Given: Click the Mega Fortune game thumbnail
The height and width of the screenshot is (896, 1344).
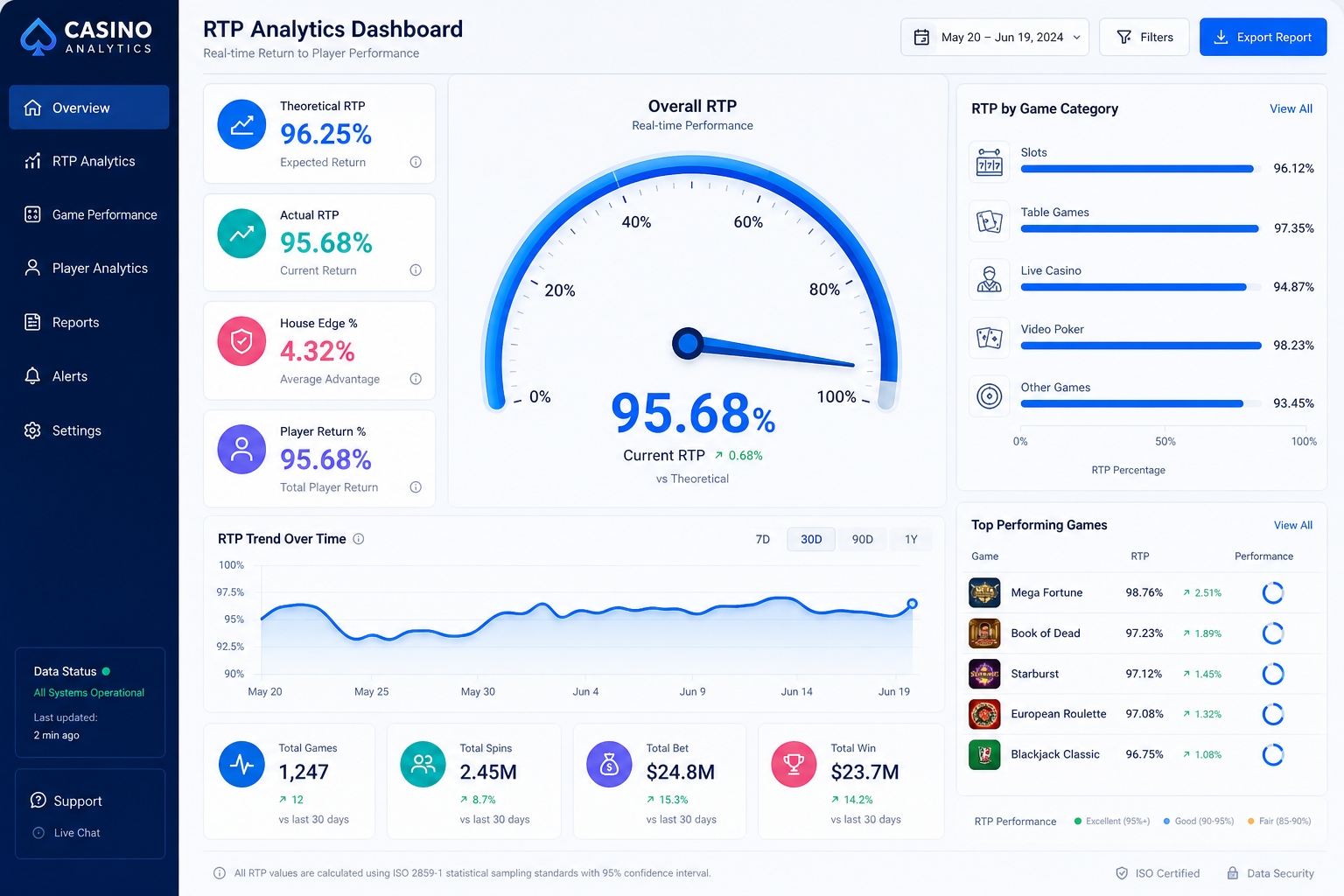Looking at the screenshot, I should [984, 592].
